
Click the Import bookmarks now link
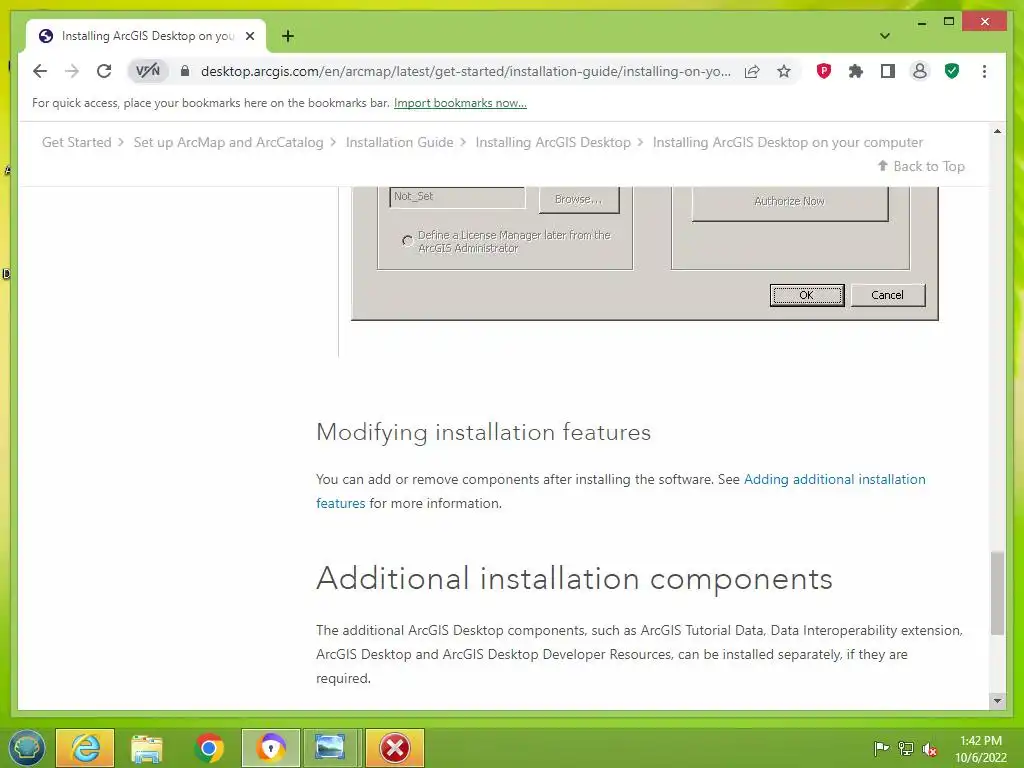pyautogui.click(x=460, y=103)
